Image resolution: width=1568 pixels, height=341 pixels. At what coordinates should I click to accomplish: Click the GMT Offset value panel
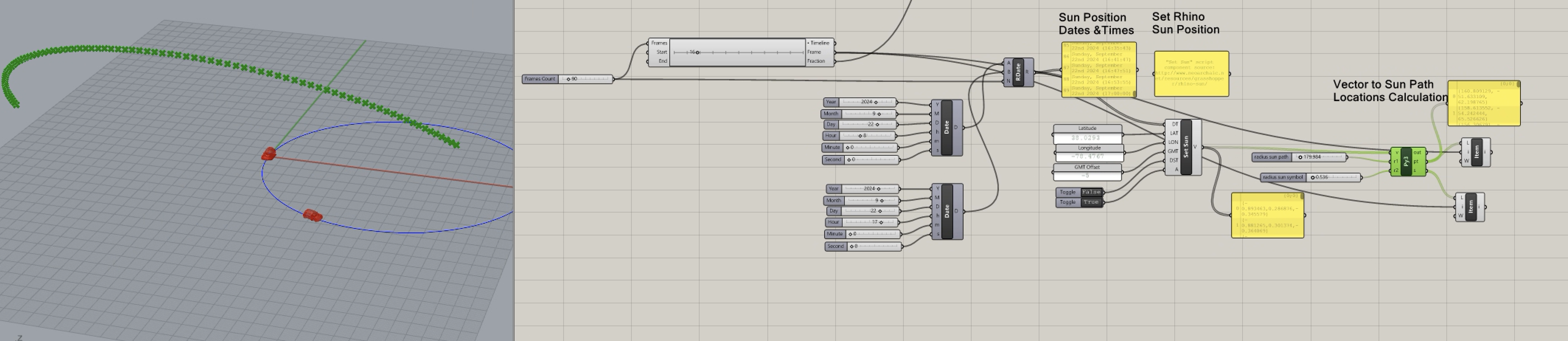click(x=1087, y=176)
